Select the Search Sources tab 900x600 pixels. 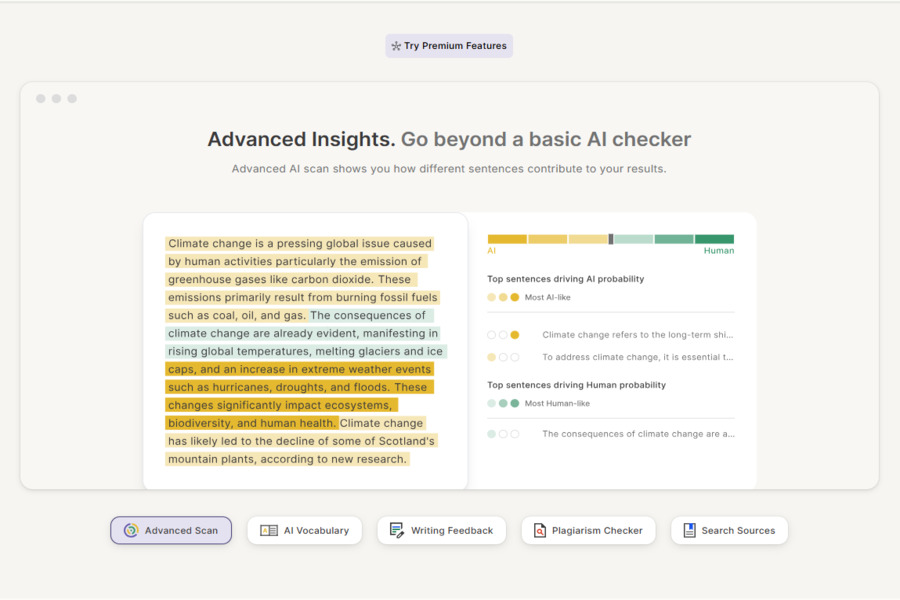tap(730, 531)
